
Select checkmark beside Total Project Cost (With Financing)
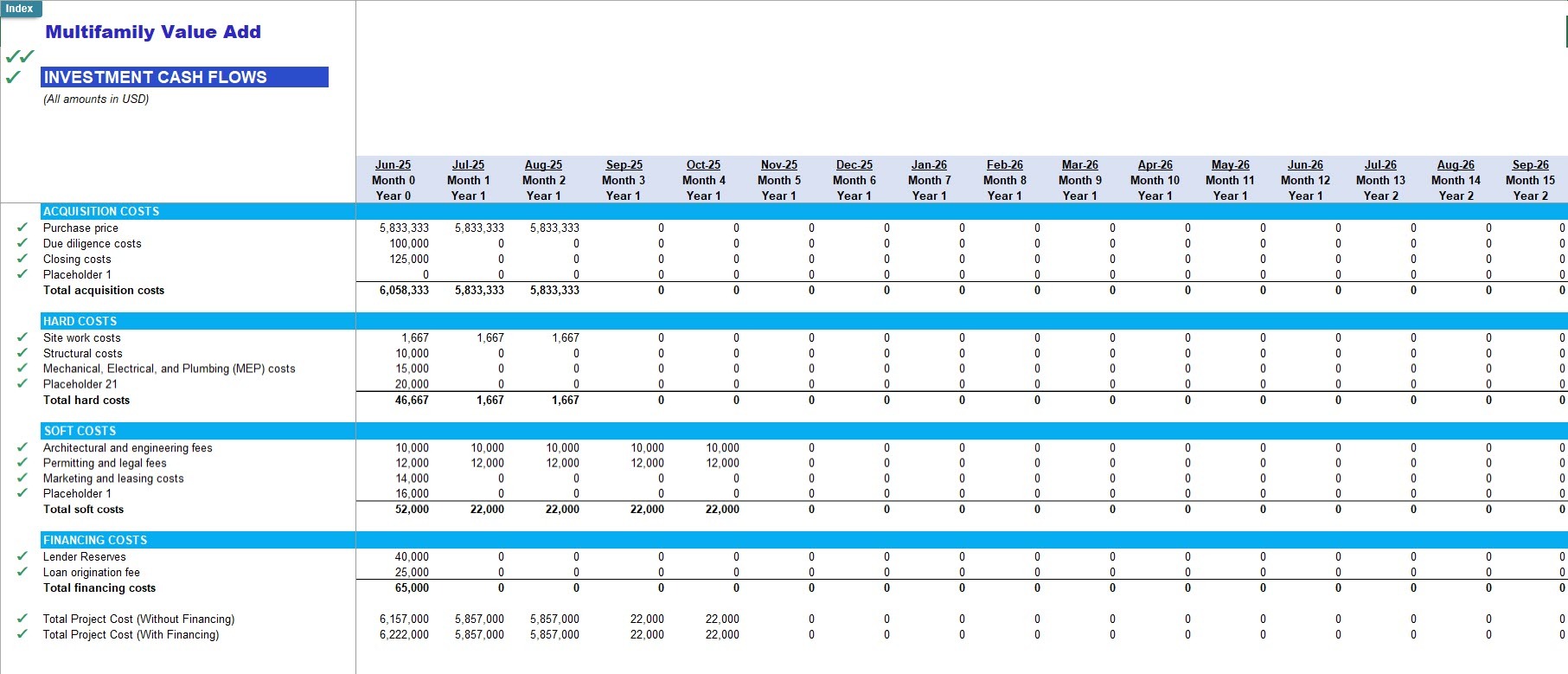click(22, 634)
